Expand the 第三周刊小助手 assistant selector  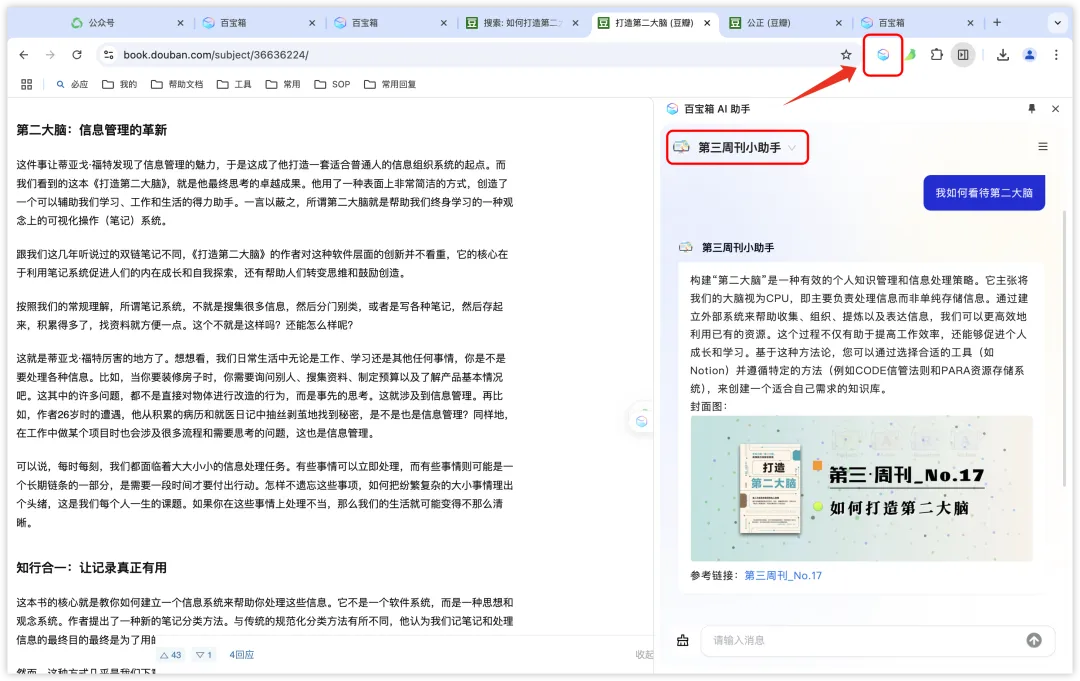[737, 147]
